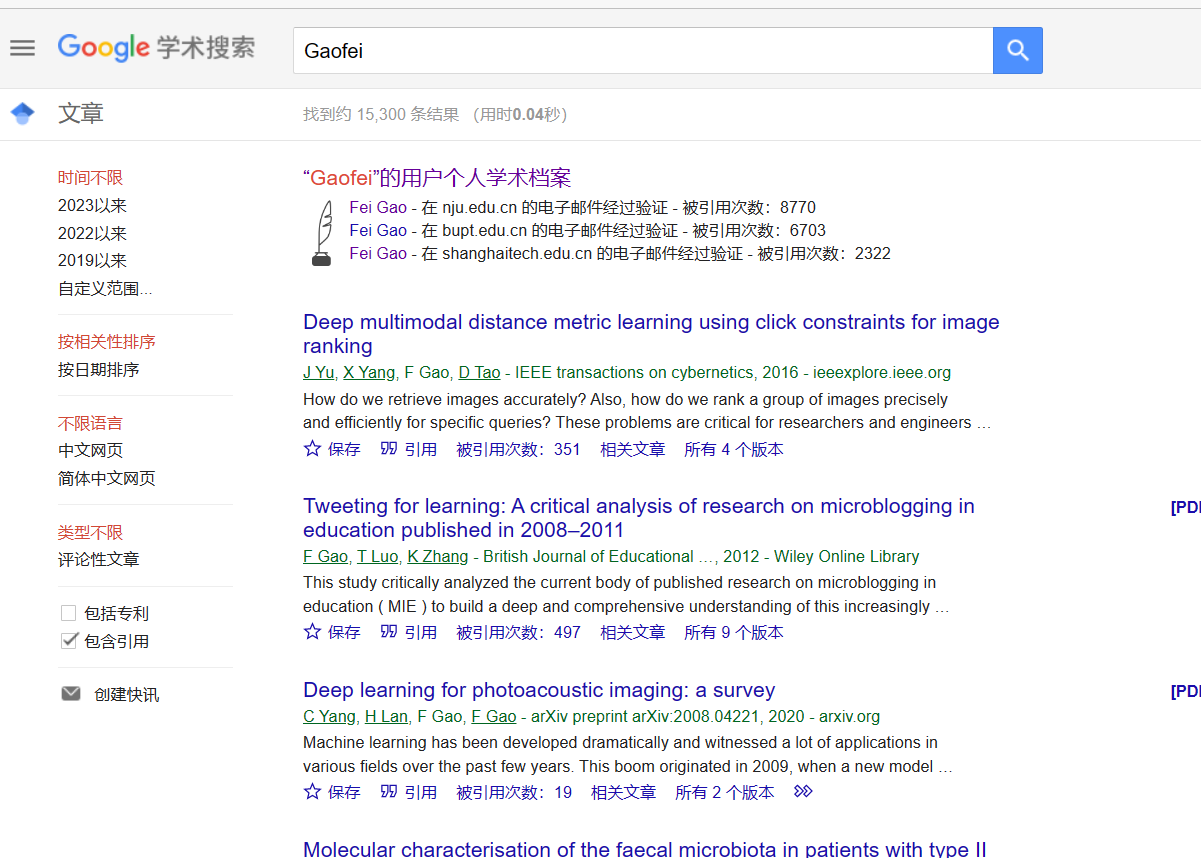
Task: Open 所有 9 个版本 versions link
Action: (x=734, y=633)
